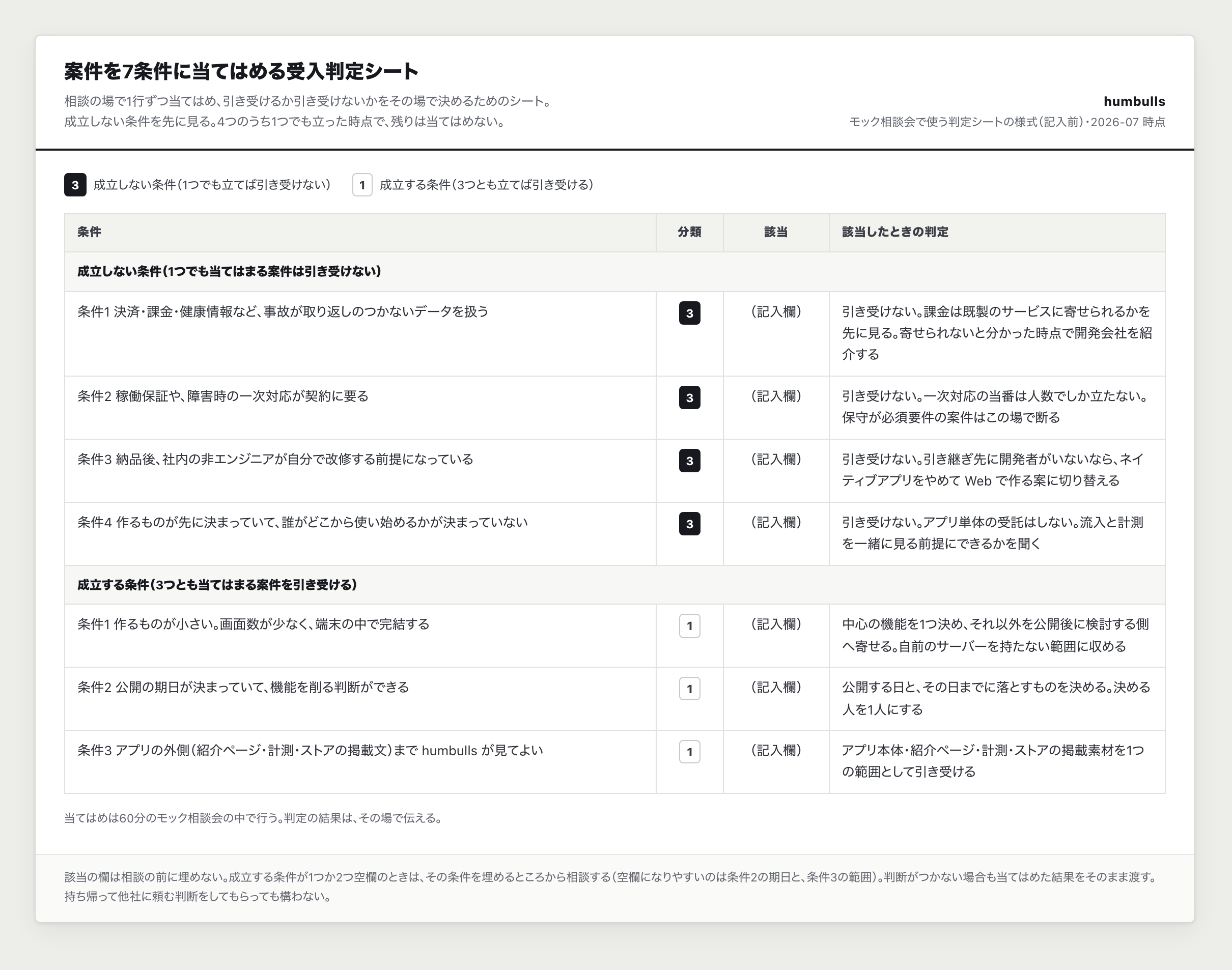This screenshot has height=970, width=1232.
Task: Click legend text 成立する条件(3つとも立てば引き受ける)
Action: [487, 185]
